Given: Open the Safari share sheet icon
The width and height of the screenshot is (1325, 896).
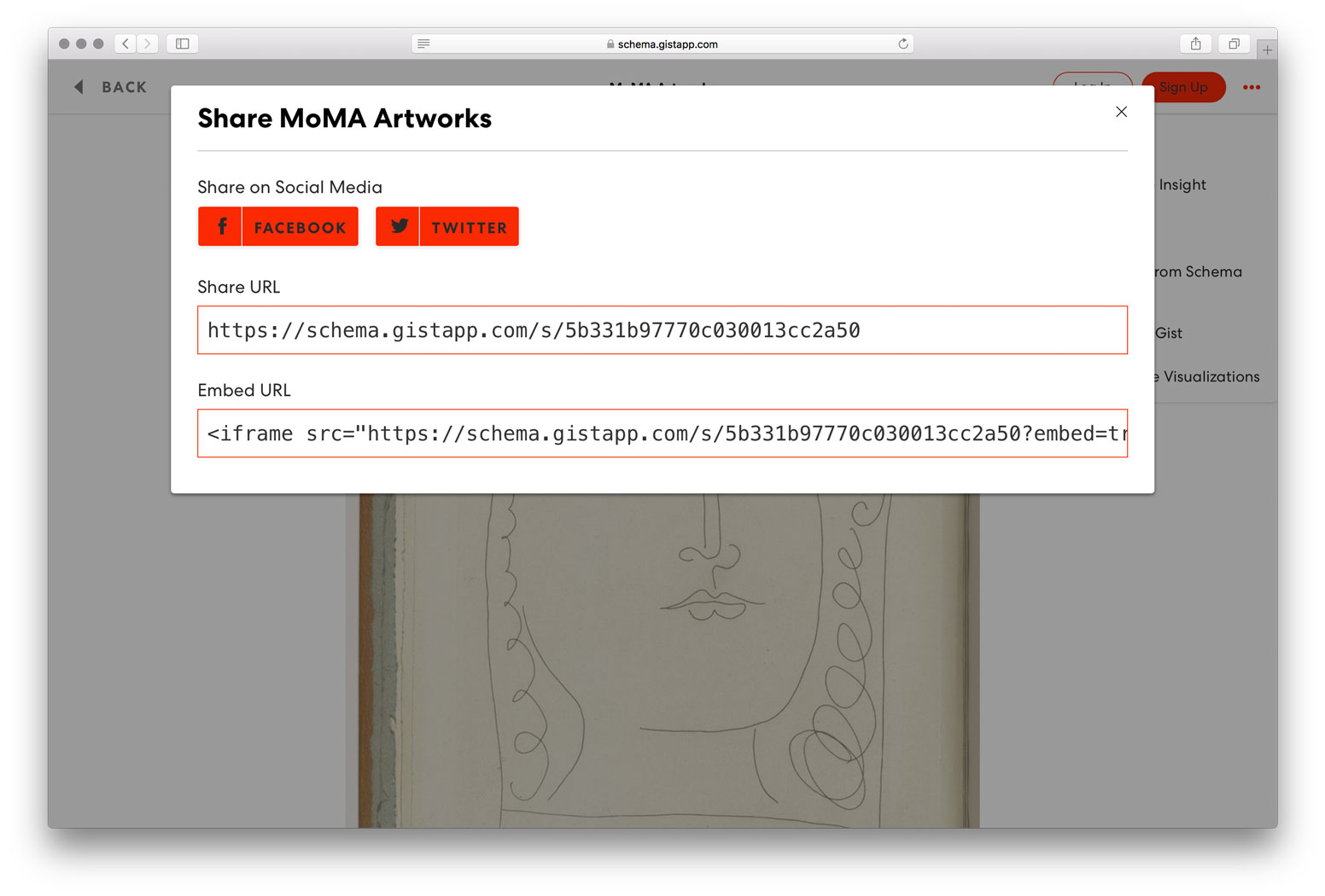Looking at the screenshot, I should click(x=1196, y=44).
